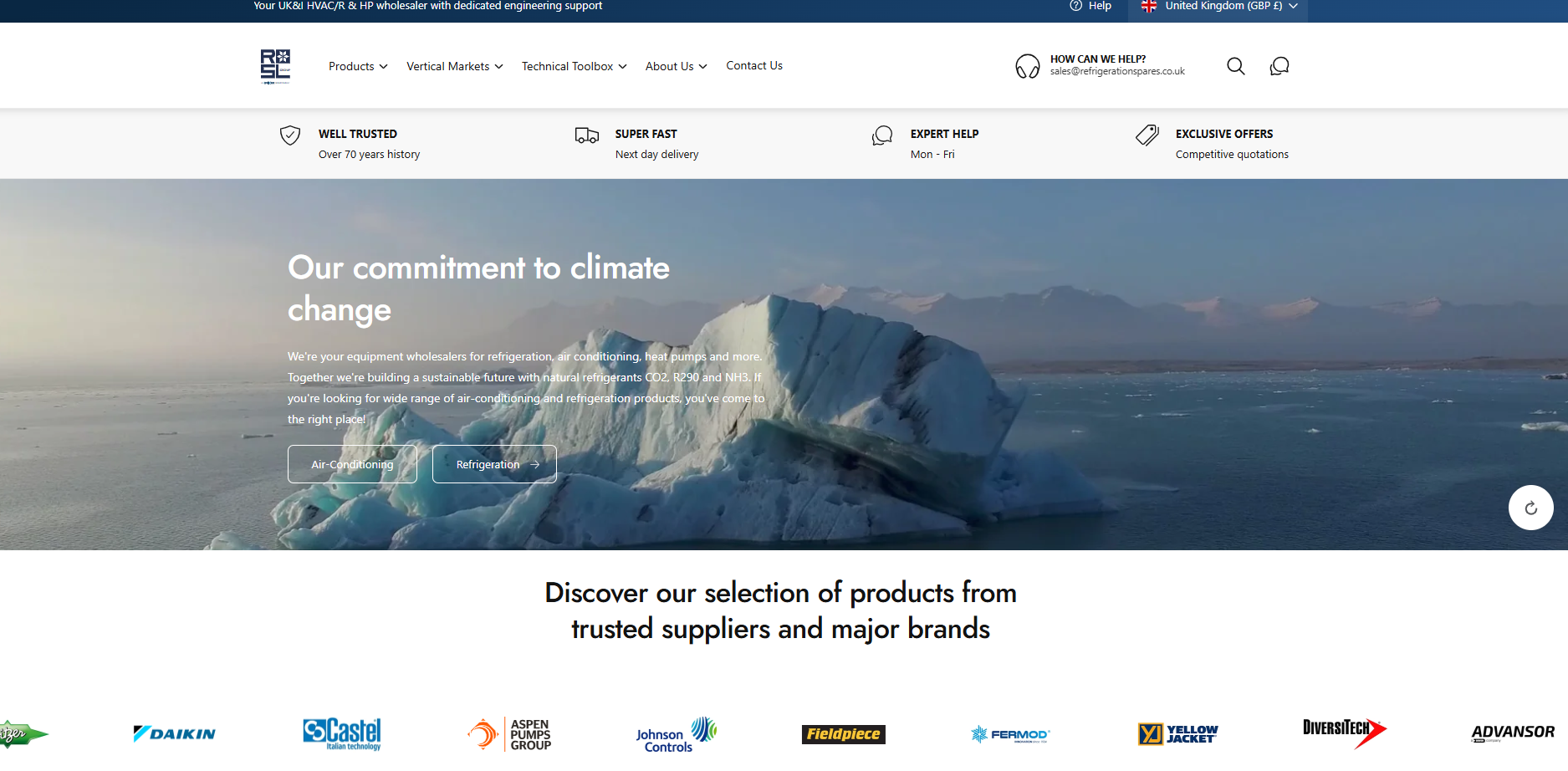Select the Fieldpiece brand logo
1568x771 pixels.
click(x=843, y=733)
